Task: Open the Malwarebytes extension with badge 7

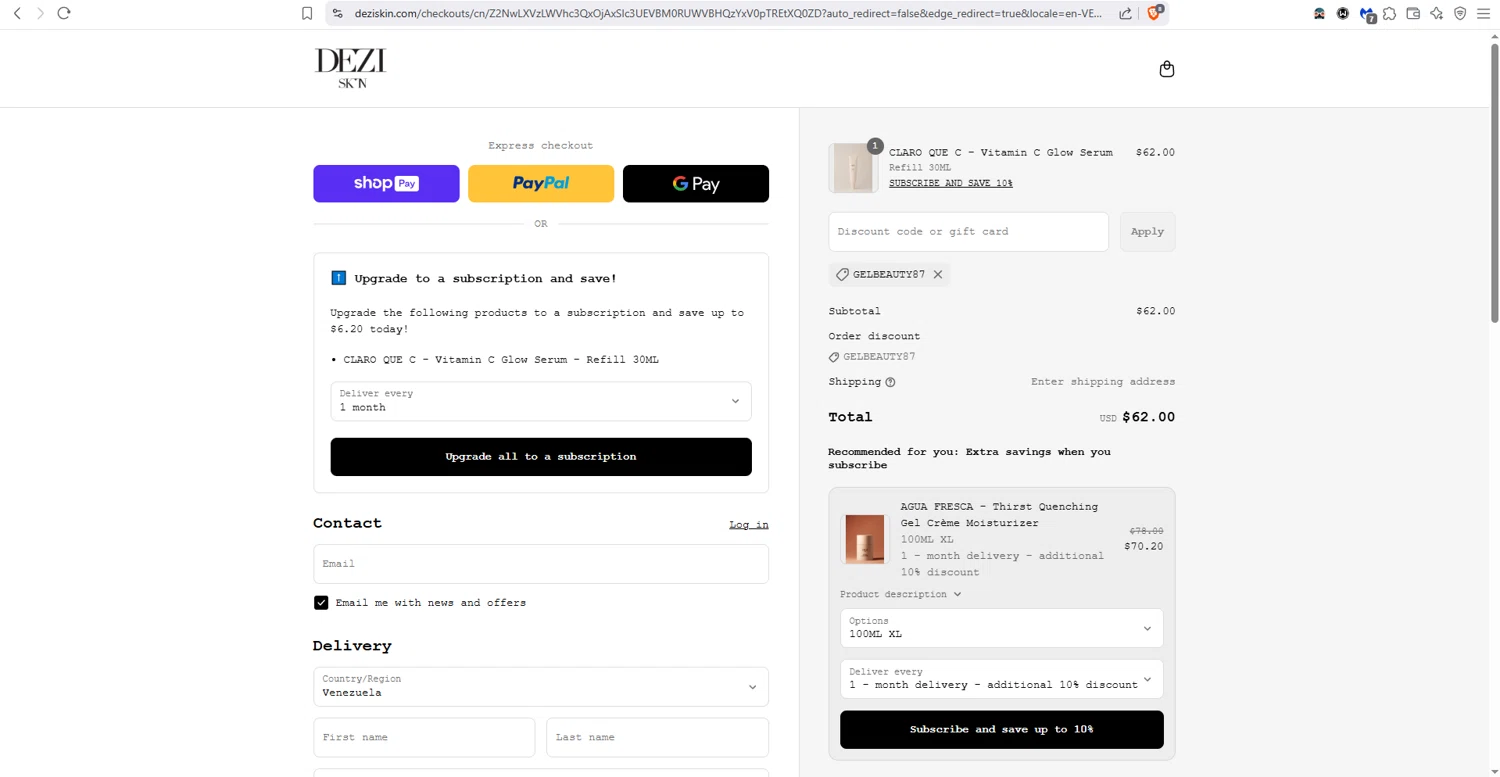Action: [1367, 14]
